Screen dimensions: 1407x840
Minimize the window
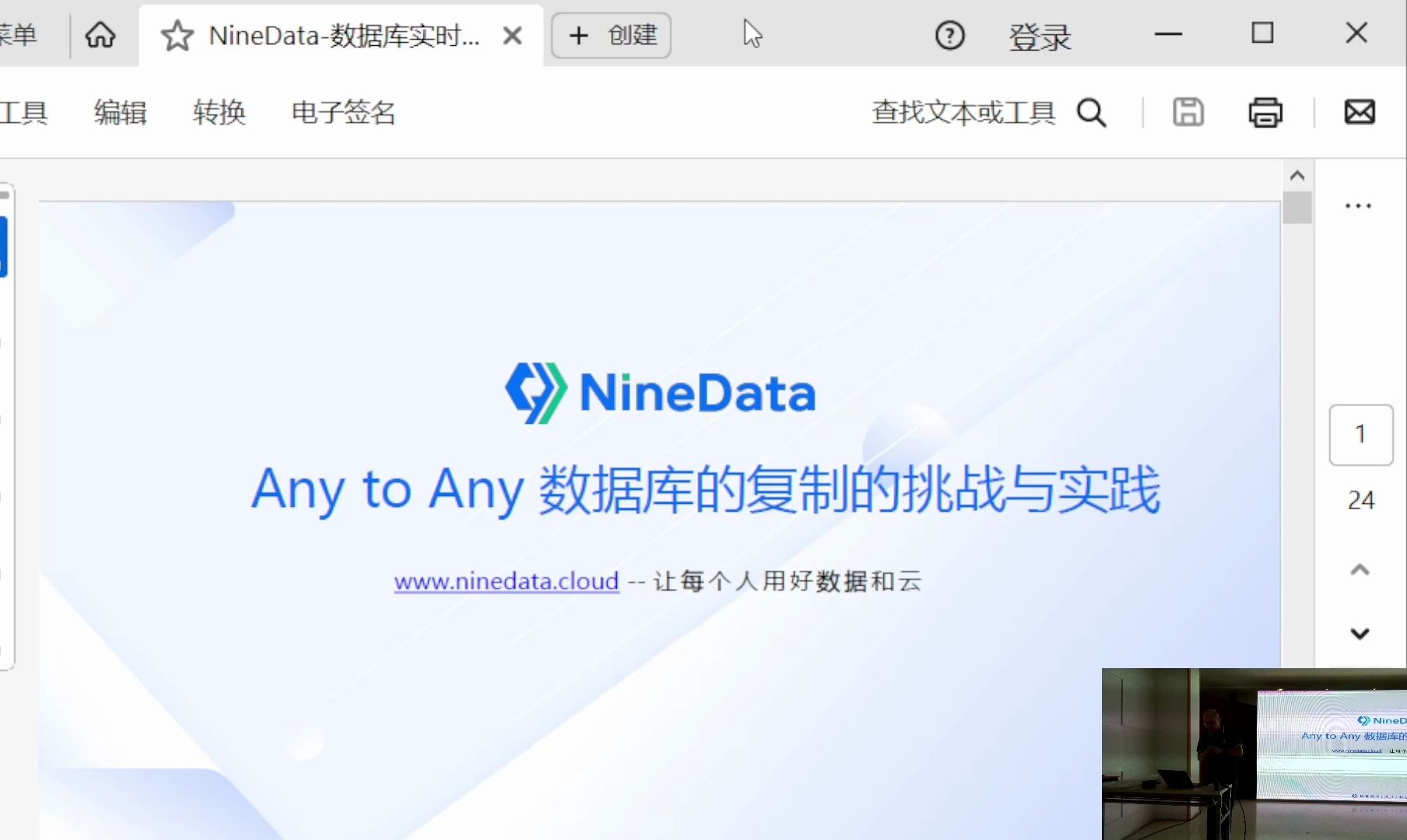(x=1168, y=34)
